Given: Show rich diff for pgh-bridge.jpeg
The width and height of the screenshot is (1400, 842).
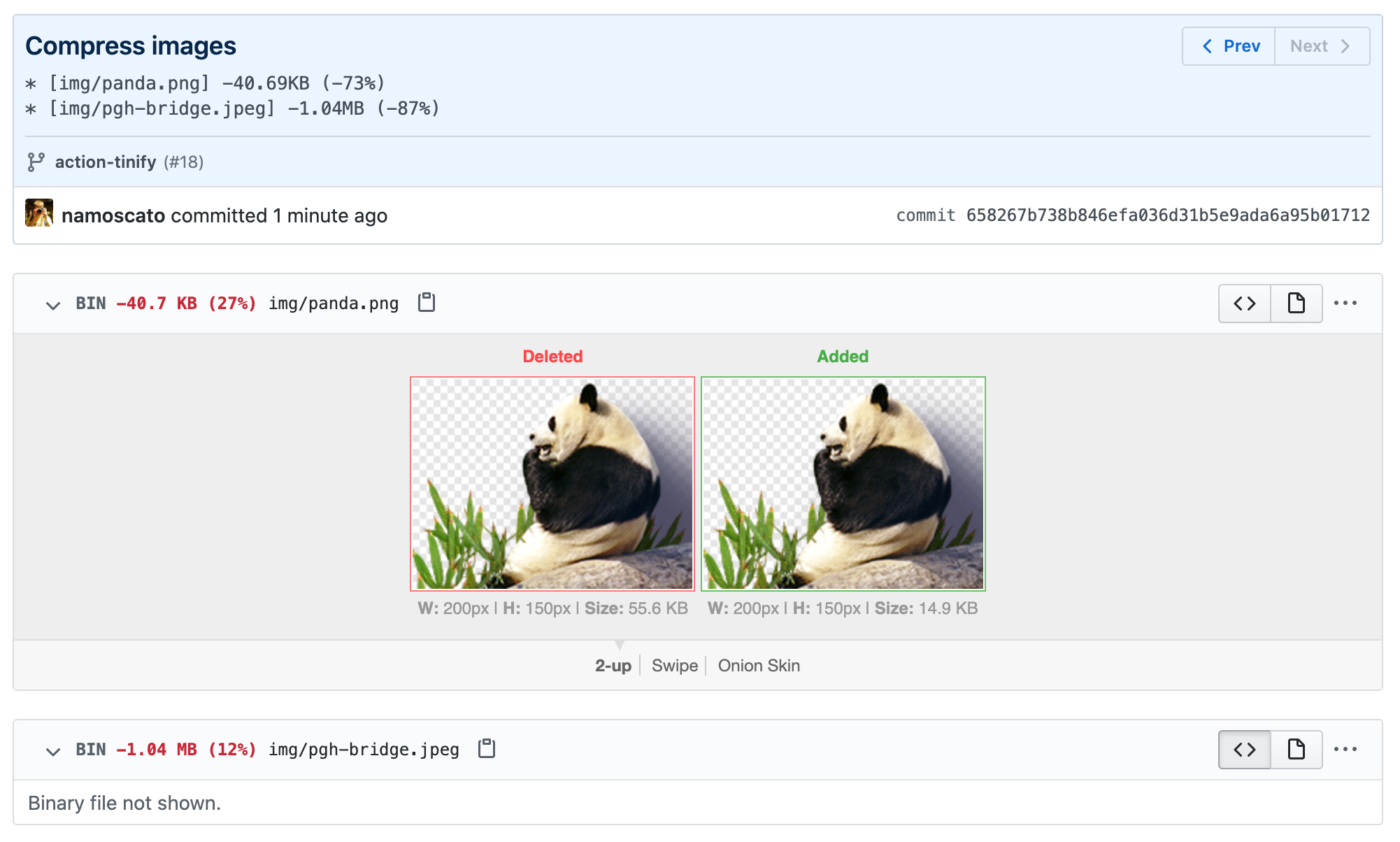Looking at the screenshot, I should [x=1296, y=750].
